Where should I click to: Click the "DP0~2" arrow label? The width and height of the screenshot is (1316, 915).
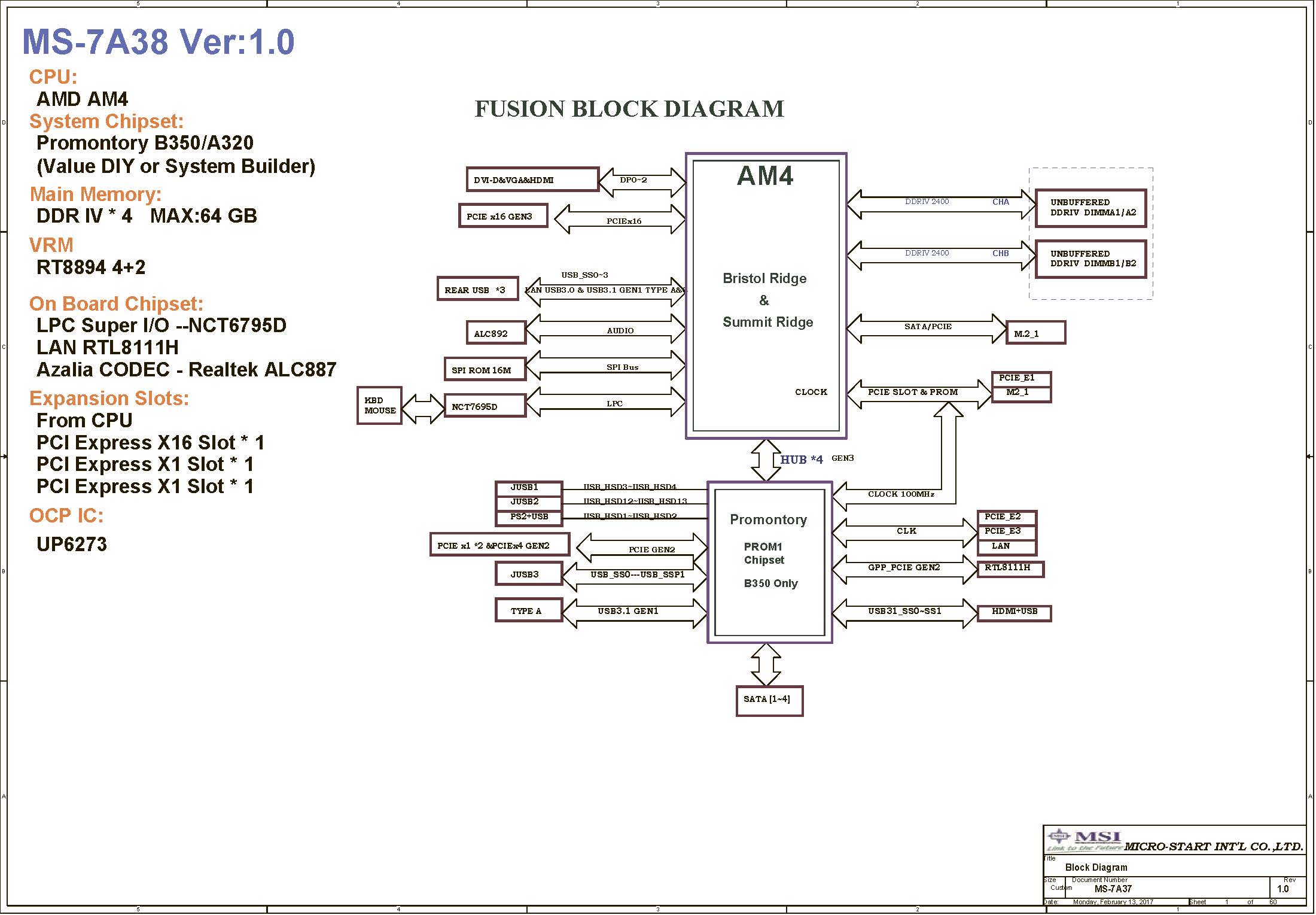coord(633,180)
